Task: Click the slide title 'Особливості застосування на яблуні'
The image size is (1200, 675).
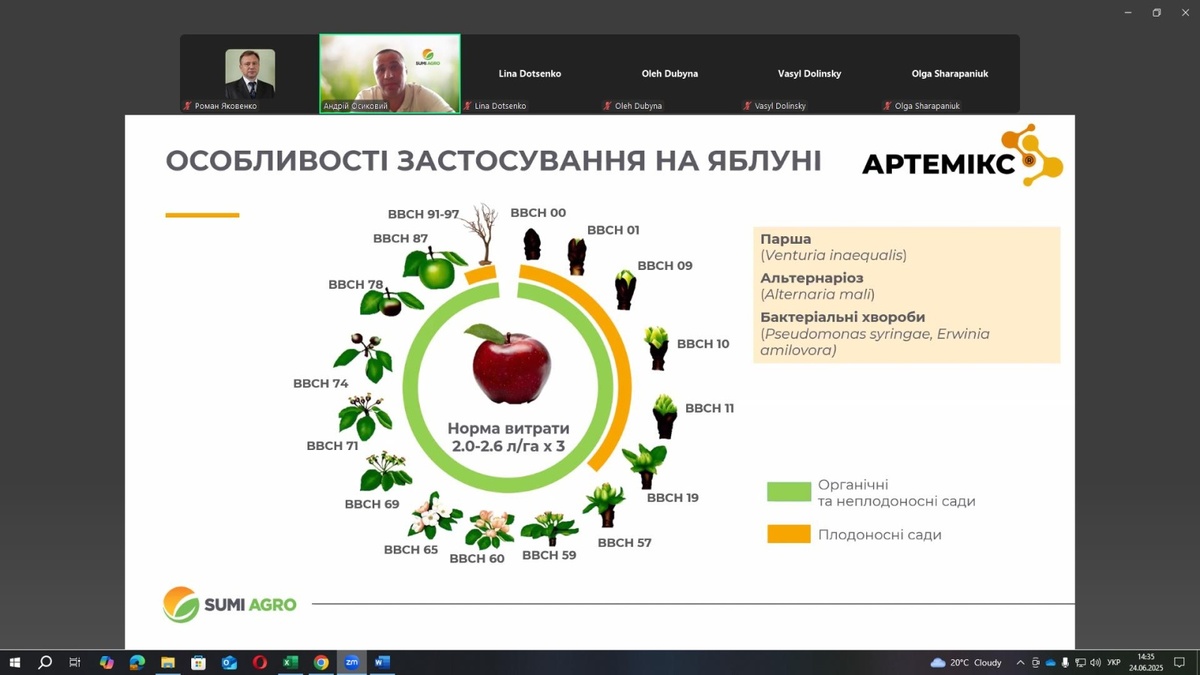Action: 493,161
